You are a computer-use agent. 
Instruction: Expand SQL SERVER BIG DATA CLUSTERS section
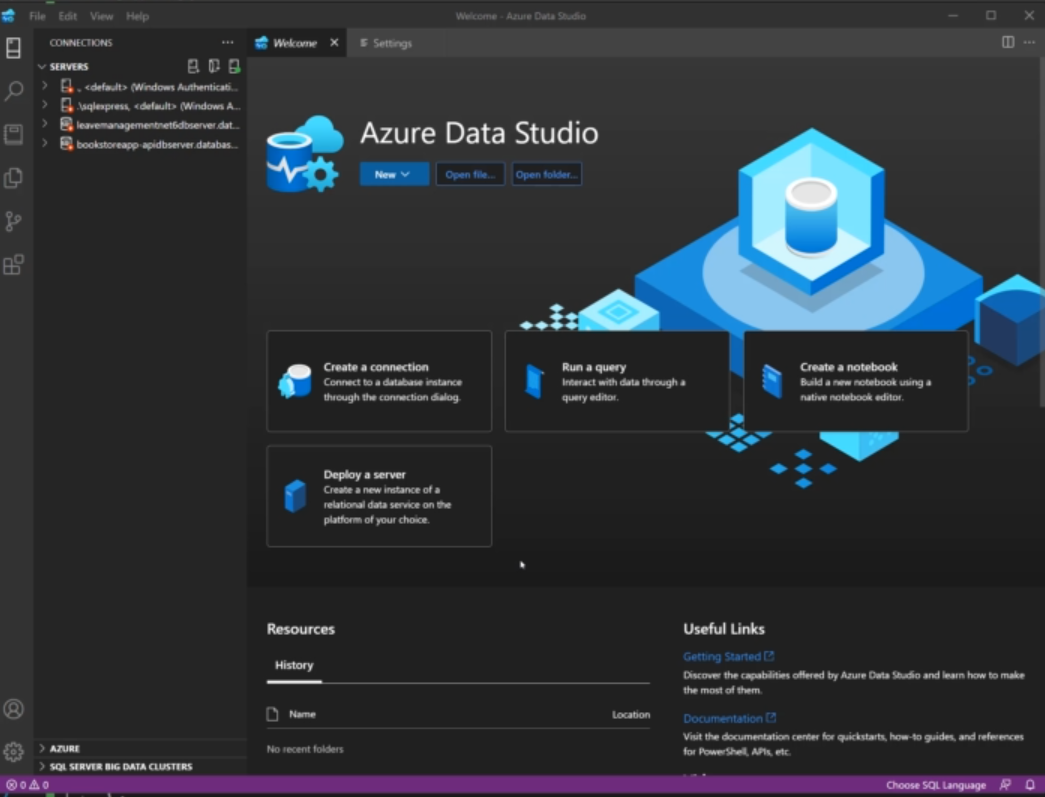coord(42,766)
